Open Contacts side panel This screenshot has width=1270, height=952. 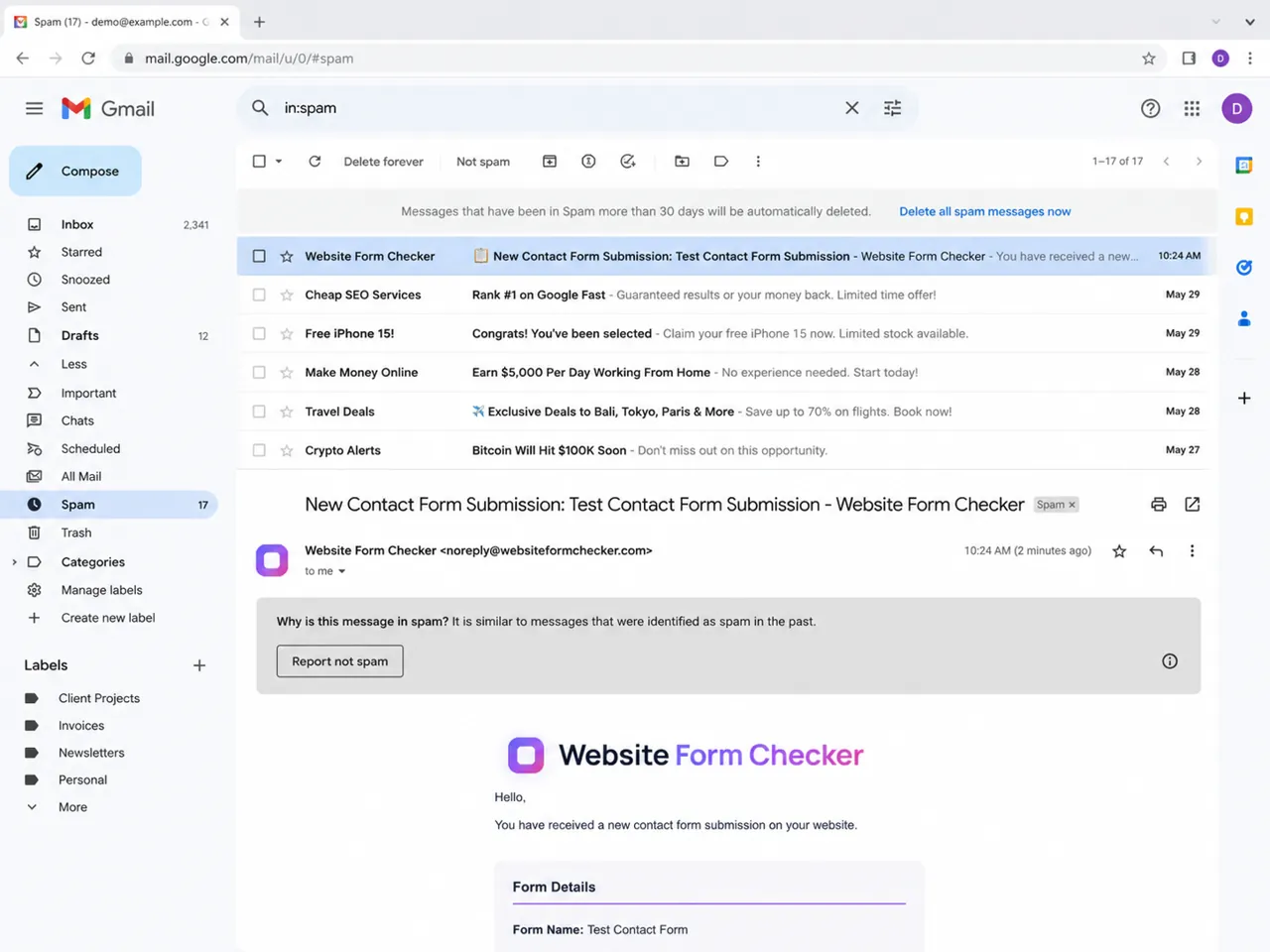pyautogui.click(x=1243, y=318)
